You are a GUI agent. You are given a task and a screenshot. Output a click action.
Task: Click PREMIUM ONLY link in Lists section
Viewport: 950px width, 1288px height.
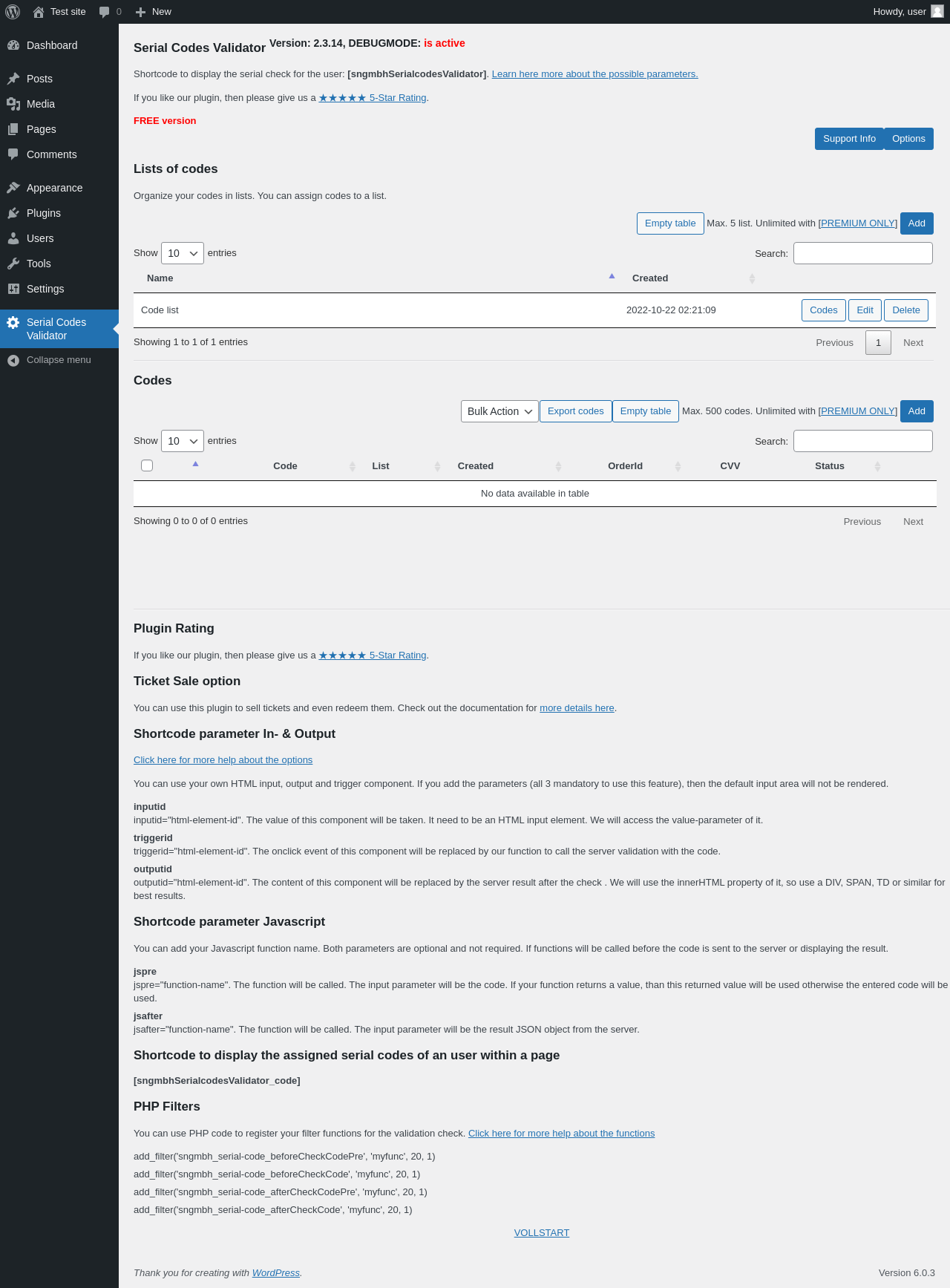click(858, 223)
